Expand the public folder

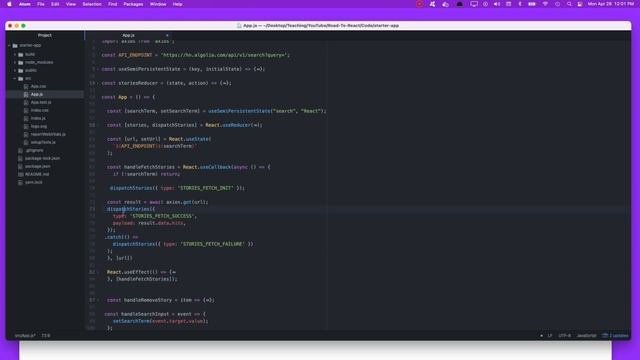tap(15, 71)
